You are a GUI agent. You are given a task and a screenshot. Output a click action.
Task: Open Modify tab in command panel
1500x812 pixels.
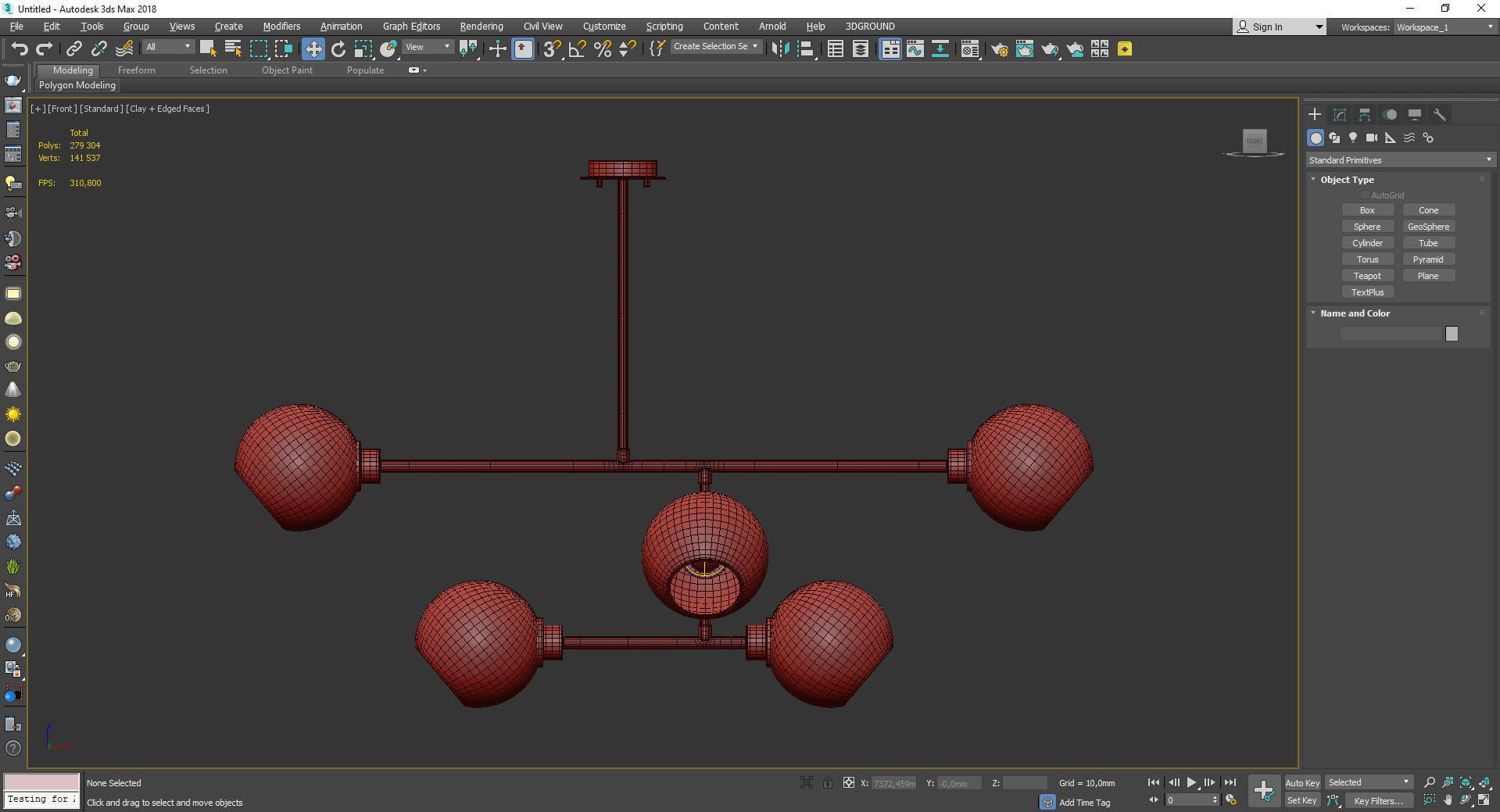pos(1340,115)
